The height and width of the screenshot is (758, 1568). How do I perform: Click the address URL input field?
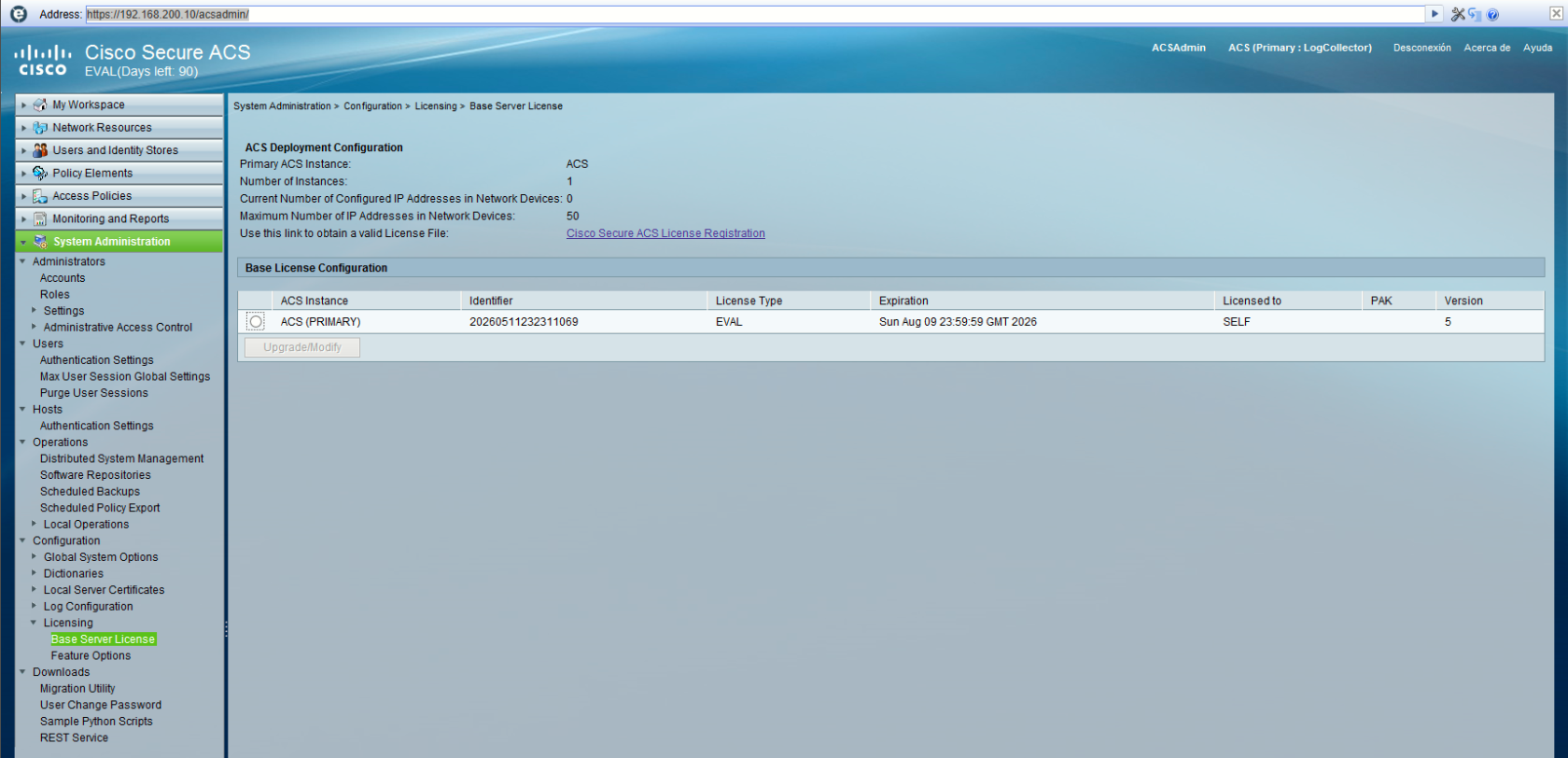(754, 14)
